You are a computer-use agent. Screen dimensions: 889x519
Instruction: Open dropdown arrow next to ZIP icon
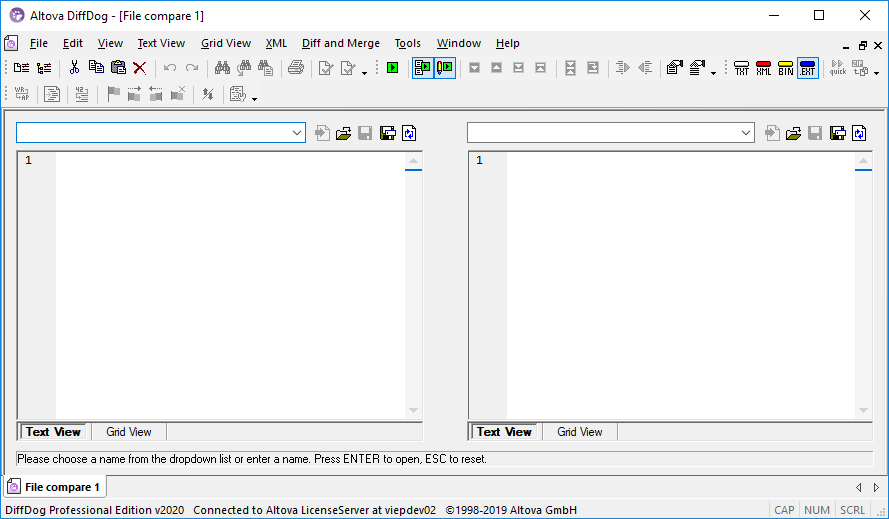pyautogui.click(x=877, y=73)
